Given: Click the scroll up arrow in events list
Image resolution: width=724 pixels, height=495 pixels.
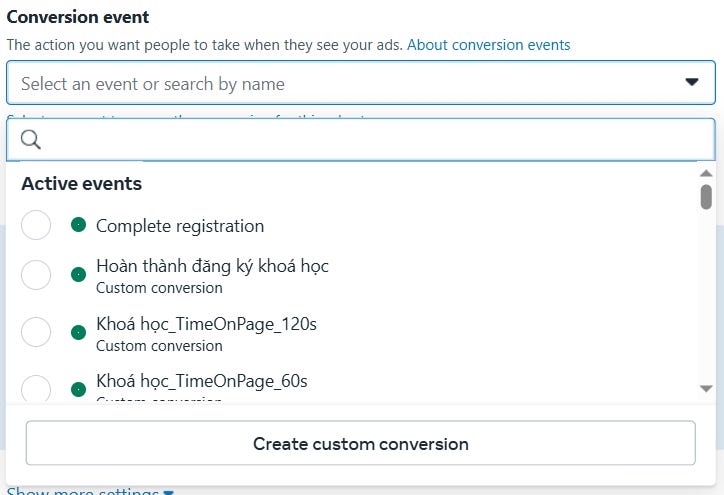Looking at the screenshot, I should pos(706,173).
